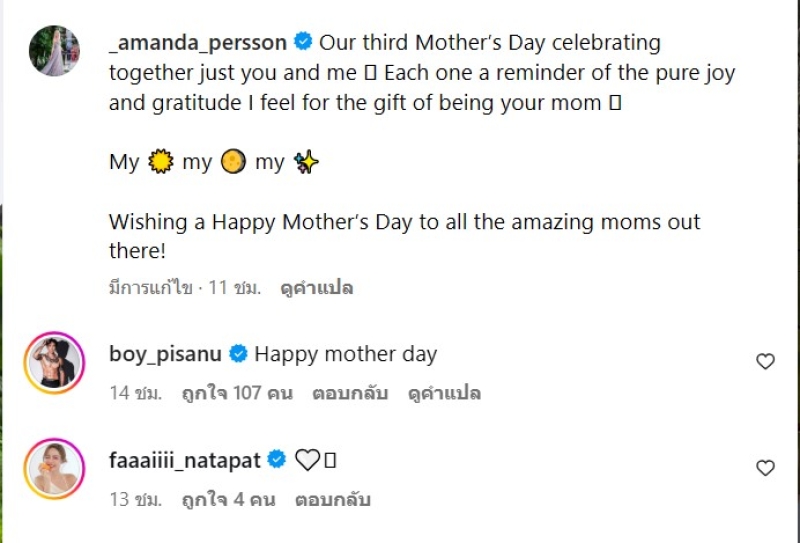The height and width of the screenshot is (543, 800).
Task: Visit faaaiiii_natapat username link
Action: click(185, 460)
